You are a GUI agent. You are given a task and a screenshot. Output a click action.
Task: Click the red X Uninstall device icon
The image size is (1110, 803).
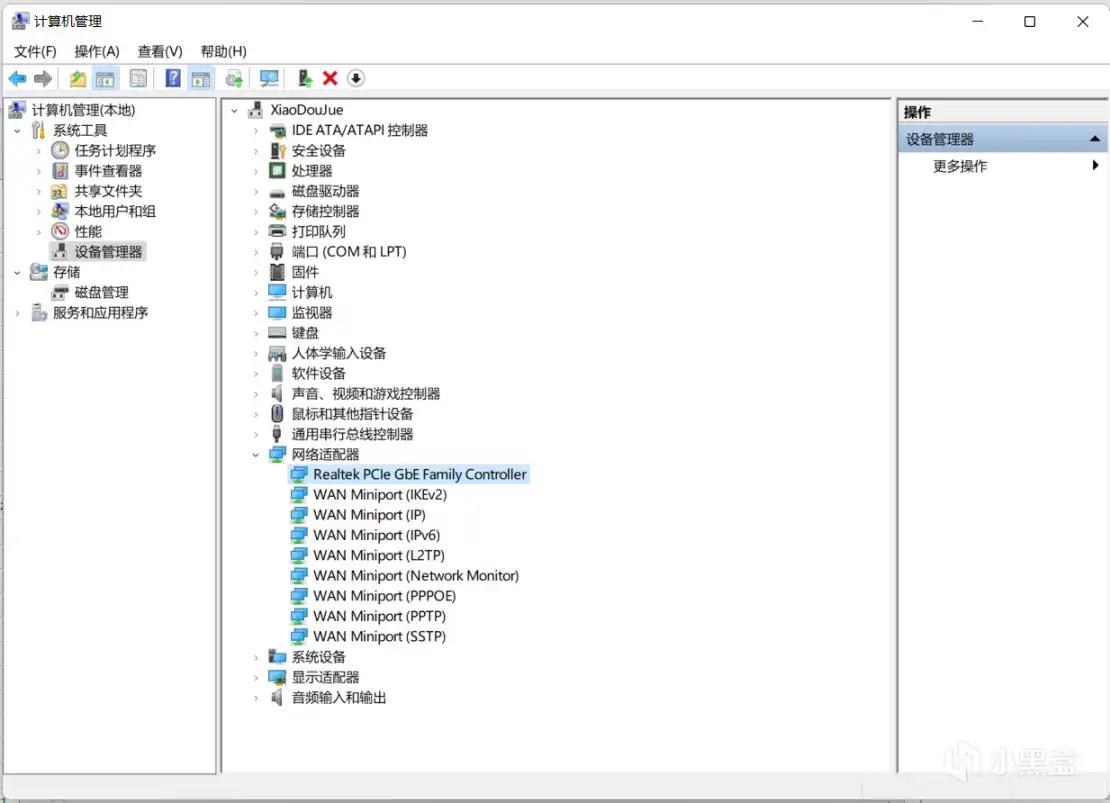tap(329, 78)
